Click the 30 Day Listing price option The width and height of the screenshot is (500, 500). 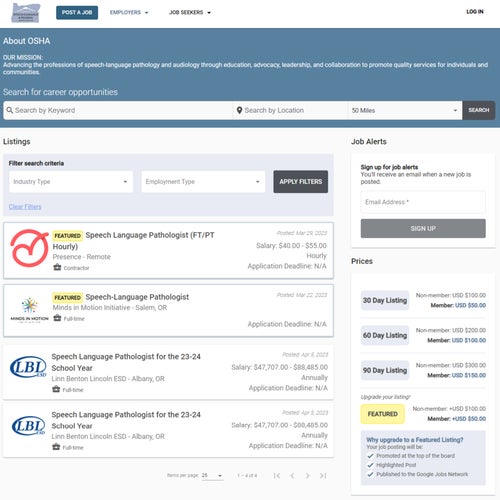tap(385, 300)
